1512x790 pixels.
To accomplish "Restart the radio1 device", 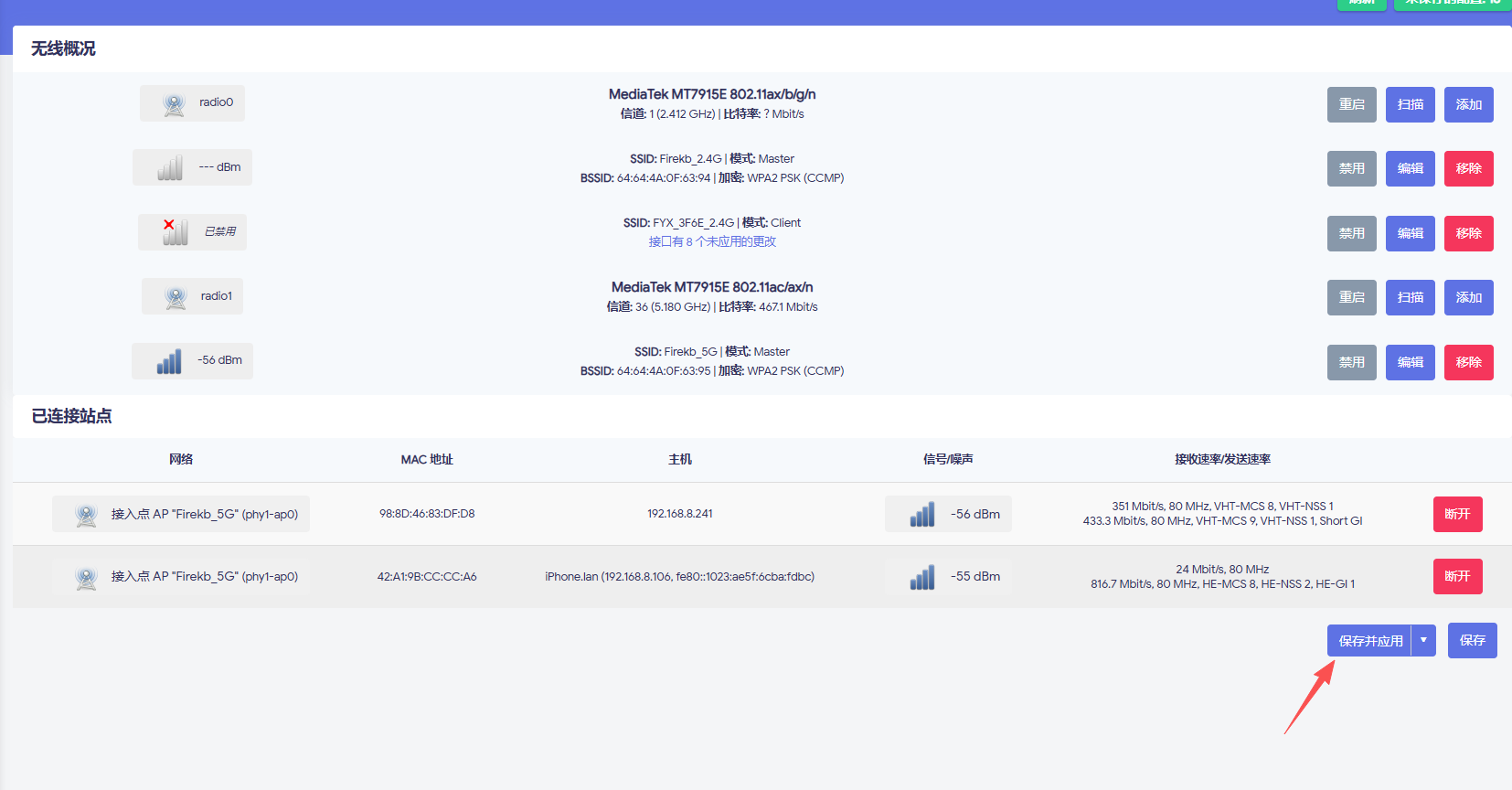I will (x=1352, y=297).
